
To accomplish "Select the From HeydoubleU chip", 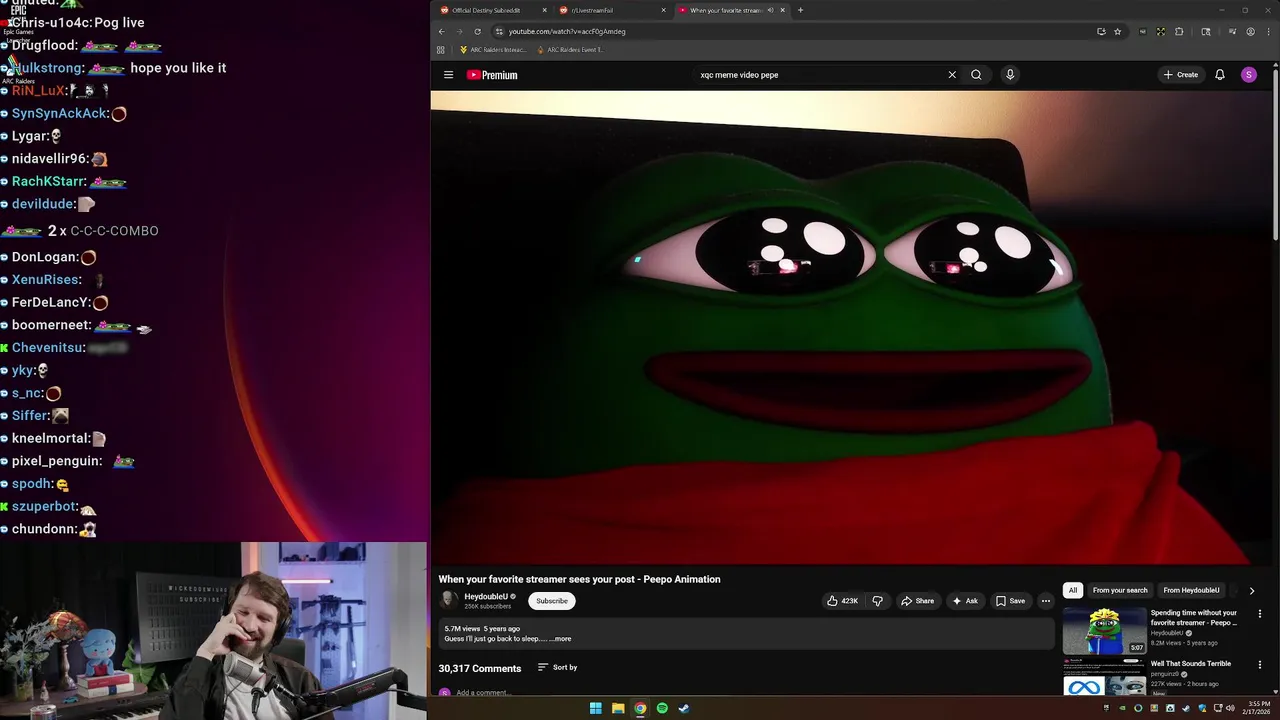I will [x=1191, y=590].
